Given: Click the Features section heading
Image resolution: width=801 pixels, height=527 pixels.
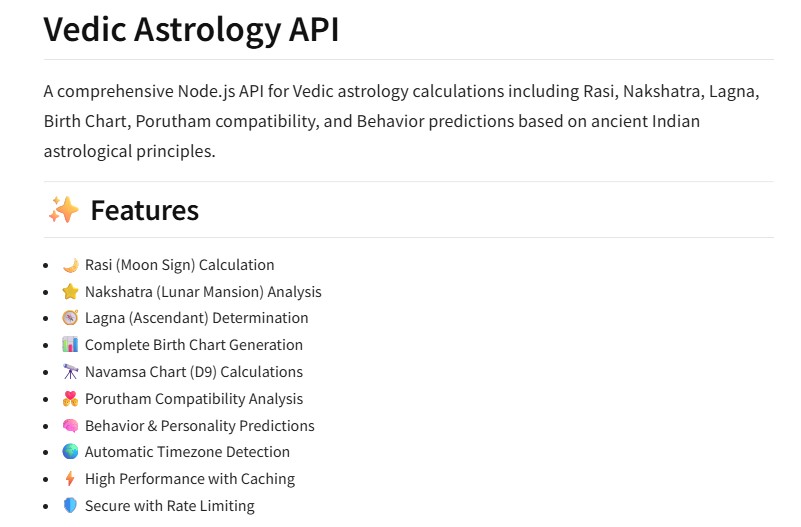Looking at the screenshot, I should tap(144, 211).
